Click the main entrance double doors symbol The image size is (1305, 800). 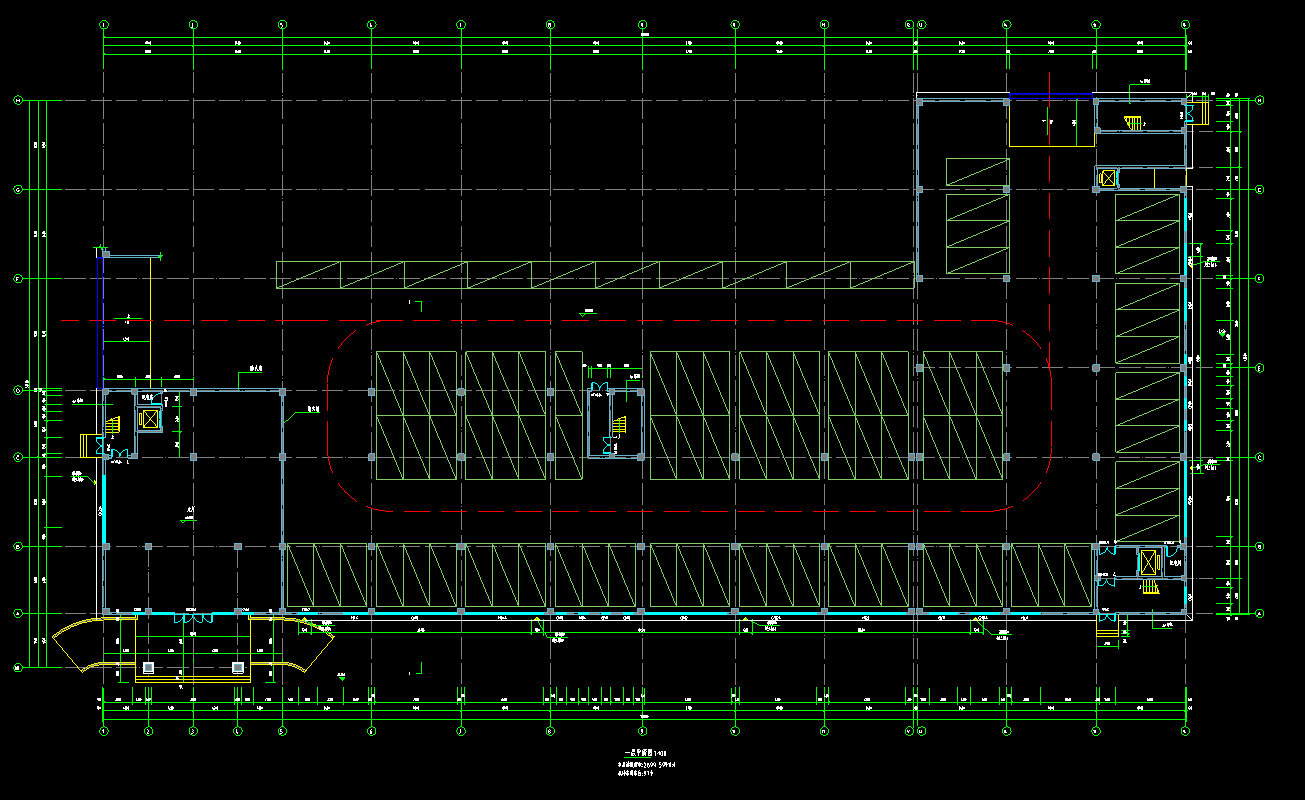pos(193,618)
